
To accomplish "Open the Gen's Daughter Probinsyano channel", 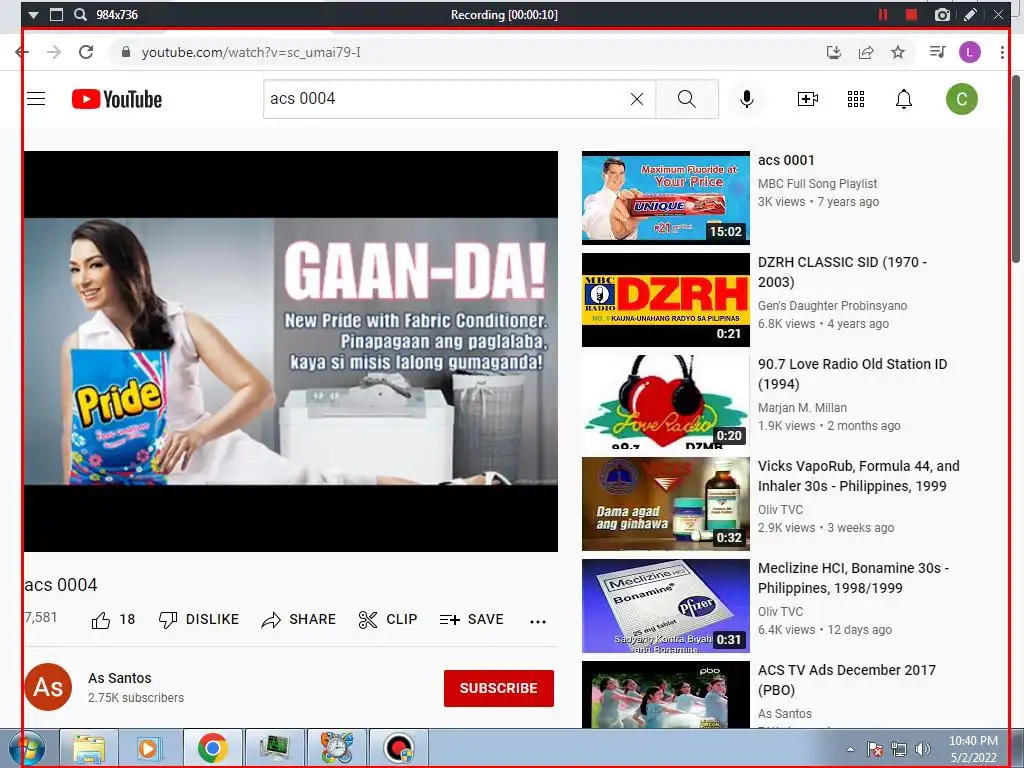I will pos(832,305).
